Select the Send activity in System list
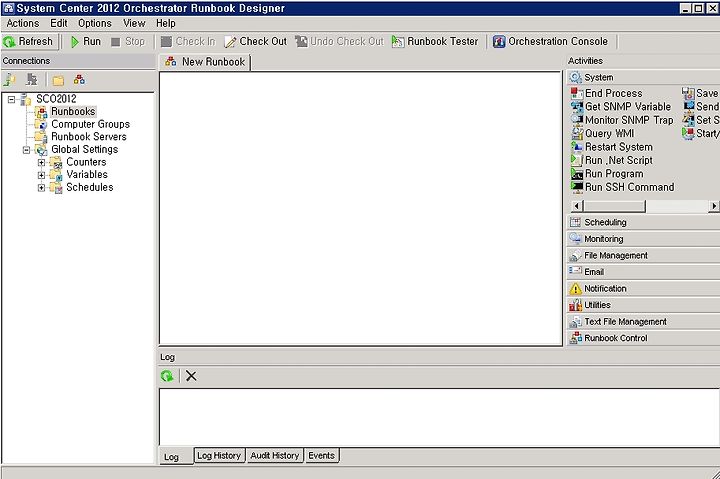 point(701,107)
